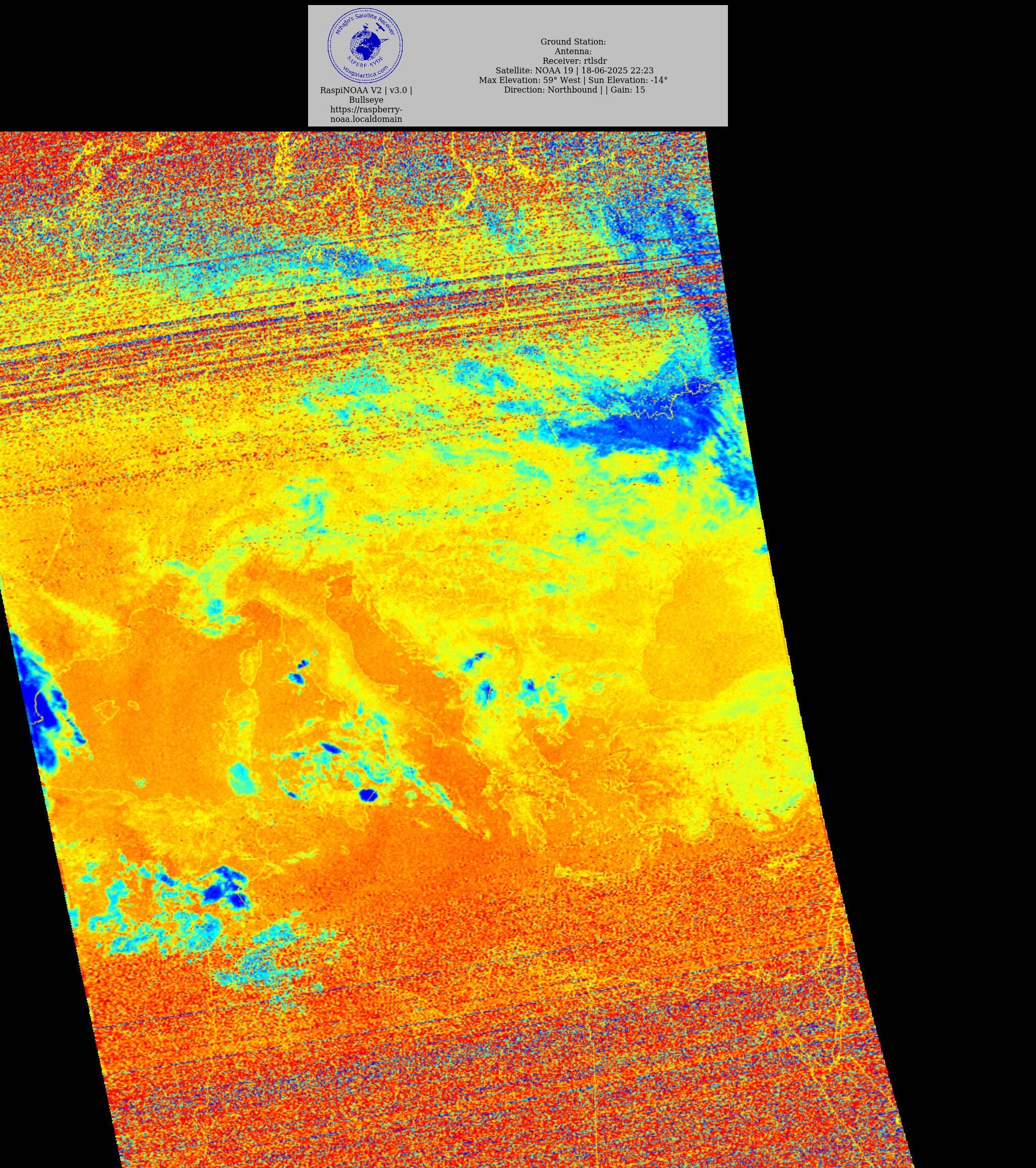Click the Mihajlo's Satellite Receiver round logo
The height and width of the screenshot is (1168, 1036).
point(365,45)
